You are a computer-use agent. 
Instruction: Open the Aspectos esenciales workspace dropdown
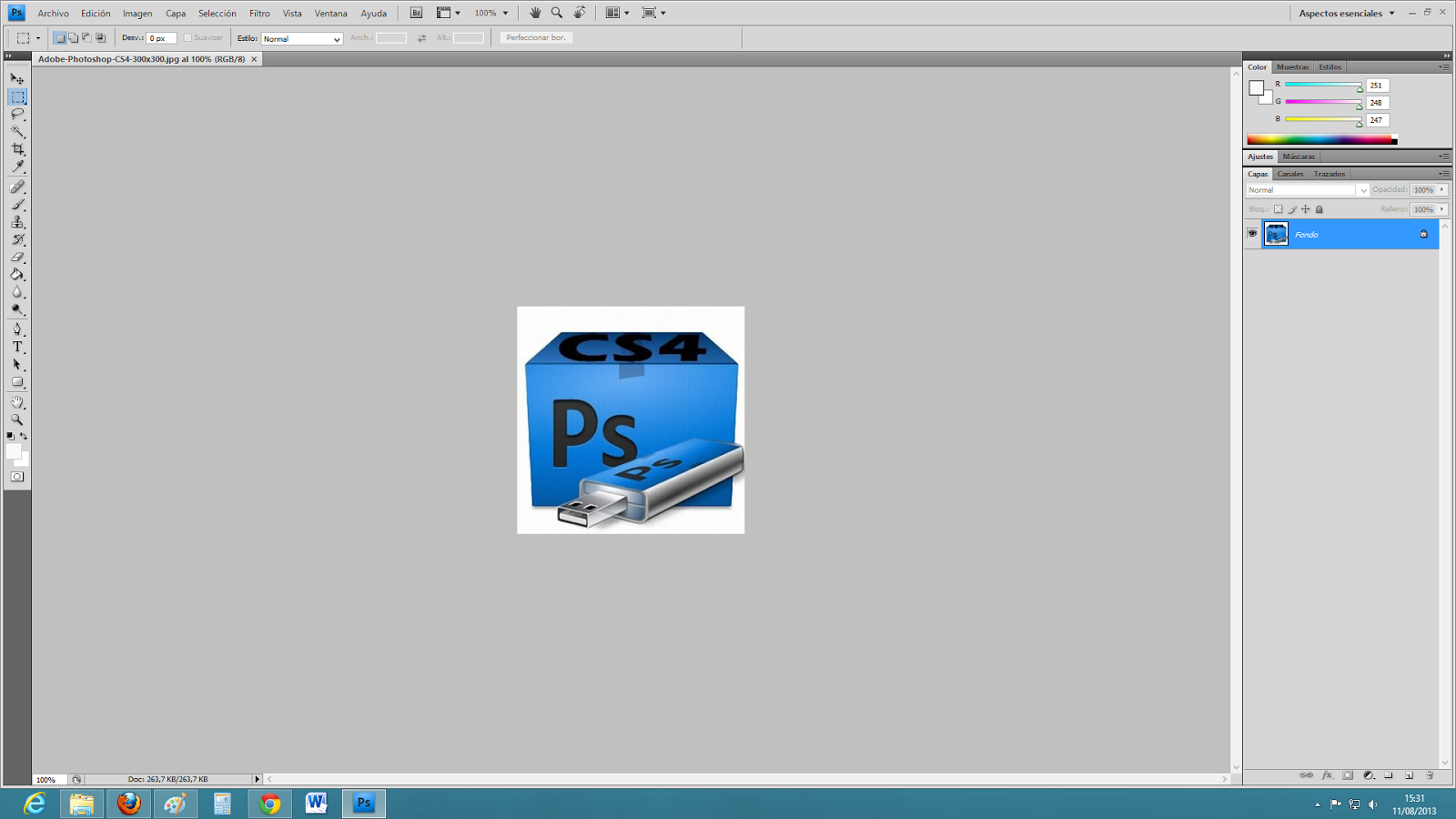(1347, 13)
